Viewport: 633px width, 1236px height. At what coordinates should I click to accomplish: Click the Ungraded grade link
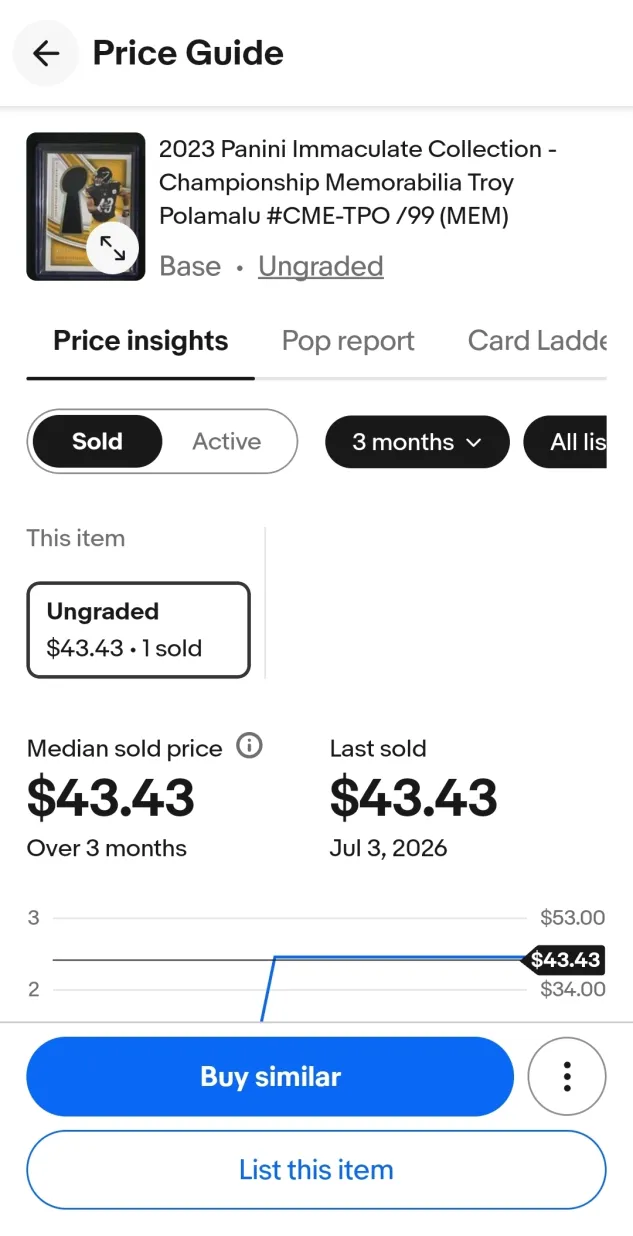click(x=321, y=266)
